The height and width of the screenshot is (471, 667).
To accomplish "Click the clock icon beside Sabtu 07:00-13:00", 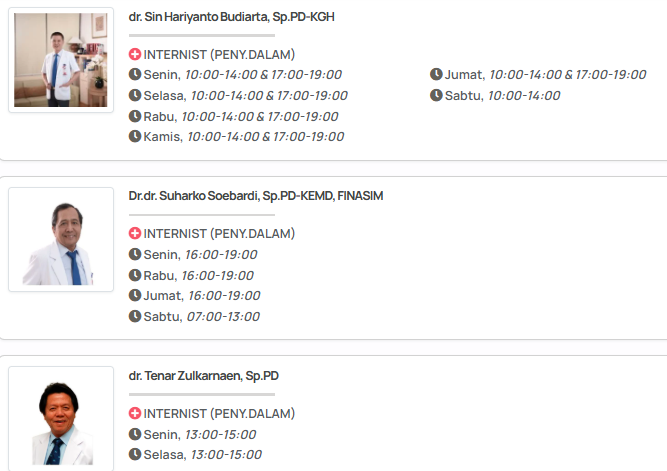I will pos(135,317).
